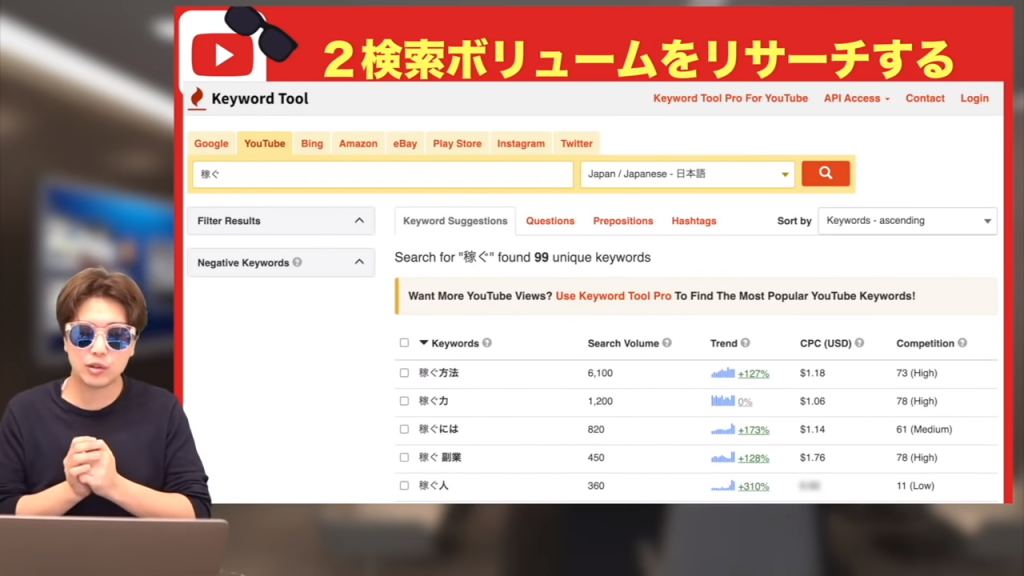Click trend chart icon for 稼ぐ 副業
This screenshot has width=1024, height=576.
[723, 457]
